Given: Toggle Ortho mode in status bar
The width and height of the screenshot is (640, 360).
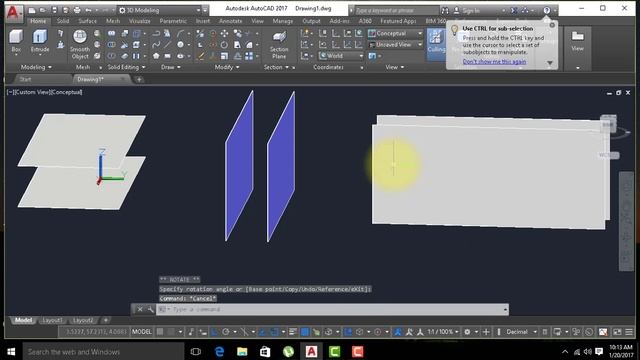Looking at the screenshot, I should pyautogui.click(x=214, y=332).
